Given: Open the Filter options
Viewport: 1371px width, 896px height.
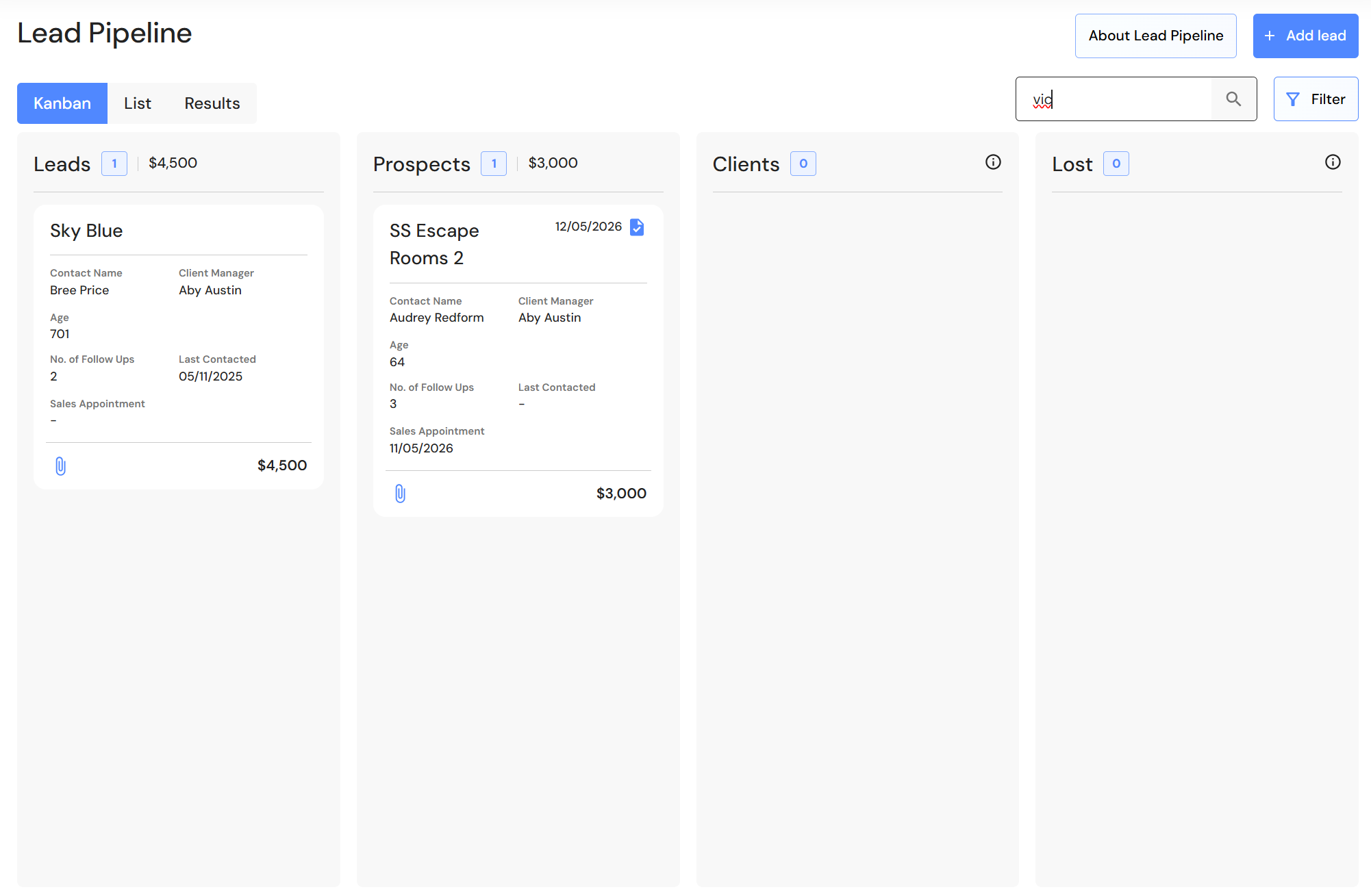Looking at the screenshot, I should [1316, 99].
